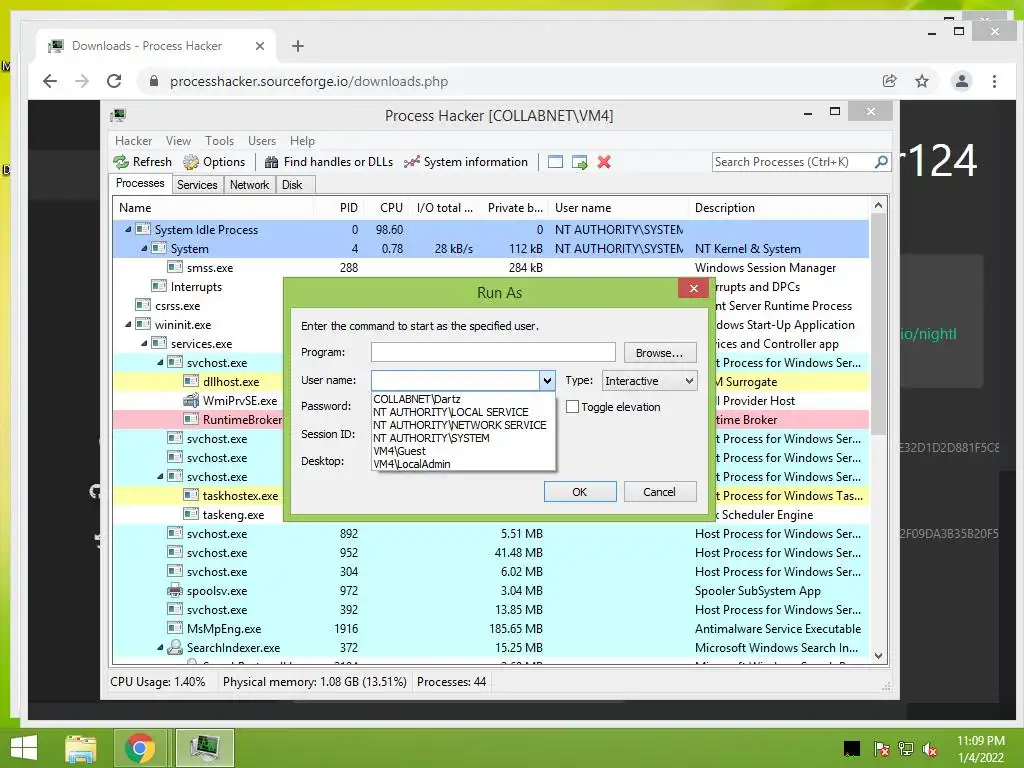Image resolution: width=1024 pixels, height=768 pixels.
Task: Click the Program input field
Action: point(493,352)
